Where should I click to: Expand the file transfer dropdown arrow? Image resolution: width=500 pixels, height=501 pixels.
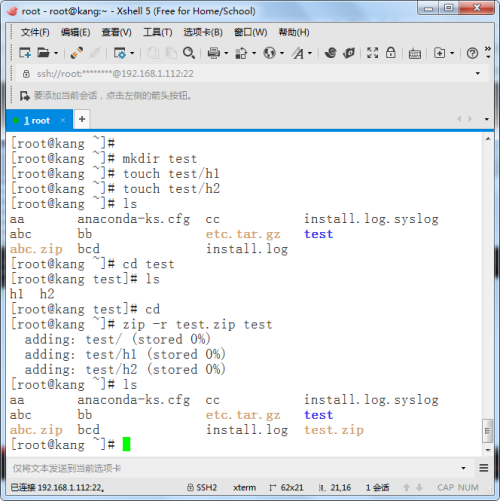254,53
